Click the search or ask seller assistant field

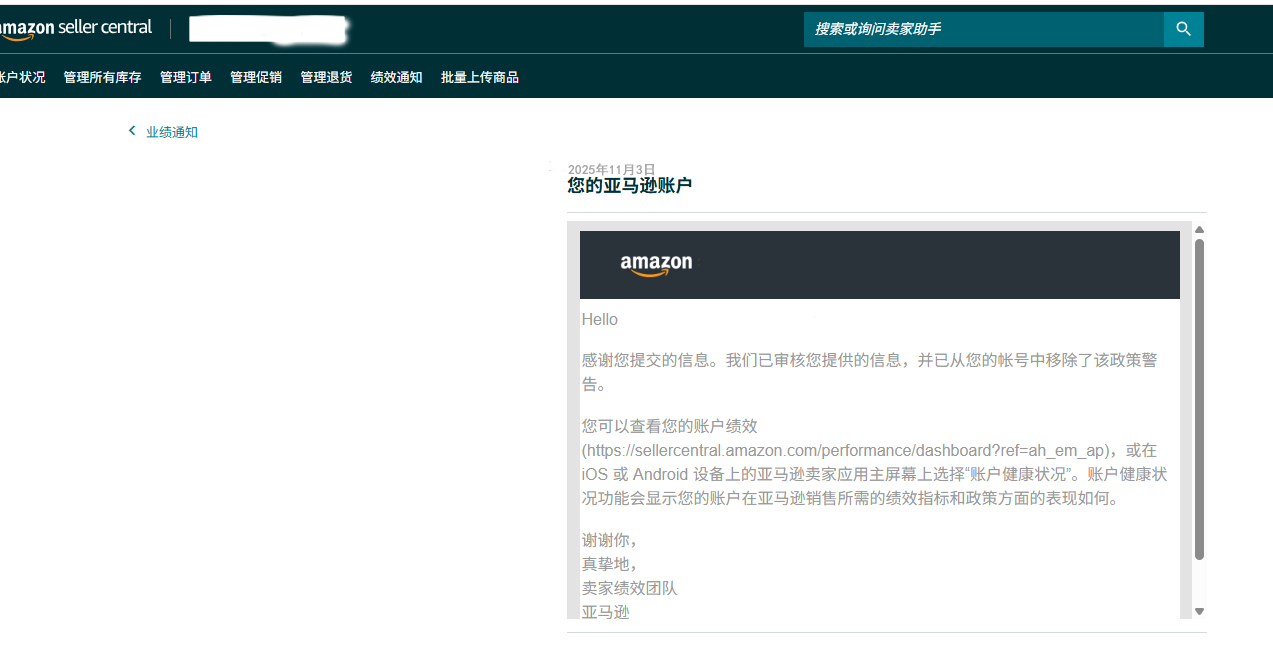pyautogui.click(x=980, y=29)
